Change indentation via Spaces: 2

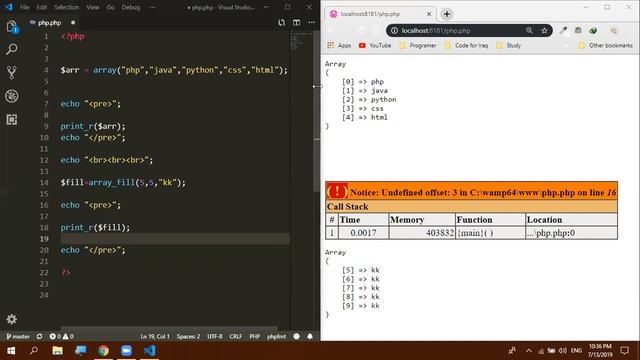[x=188, y=336]
